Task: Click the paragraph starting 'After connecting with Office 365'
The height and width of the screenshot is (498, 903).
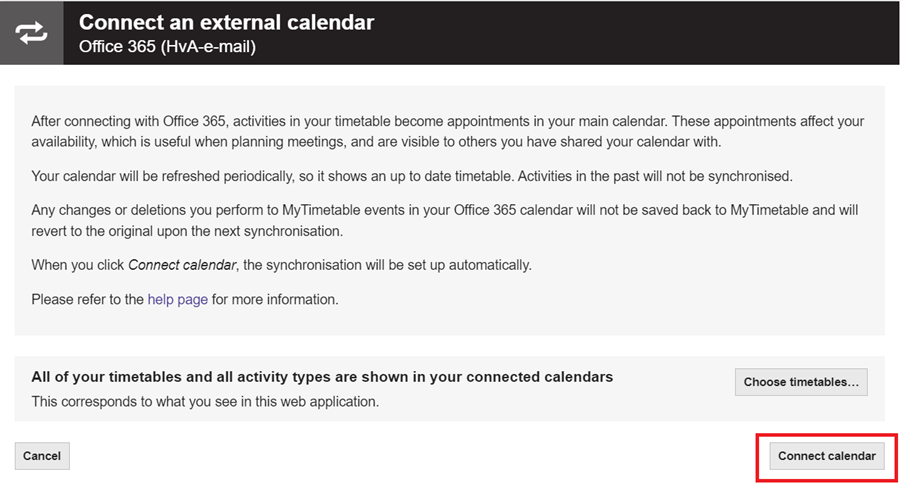Action: pos(447,131)
